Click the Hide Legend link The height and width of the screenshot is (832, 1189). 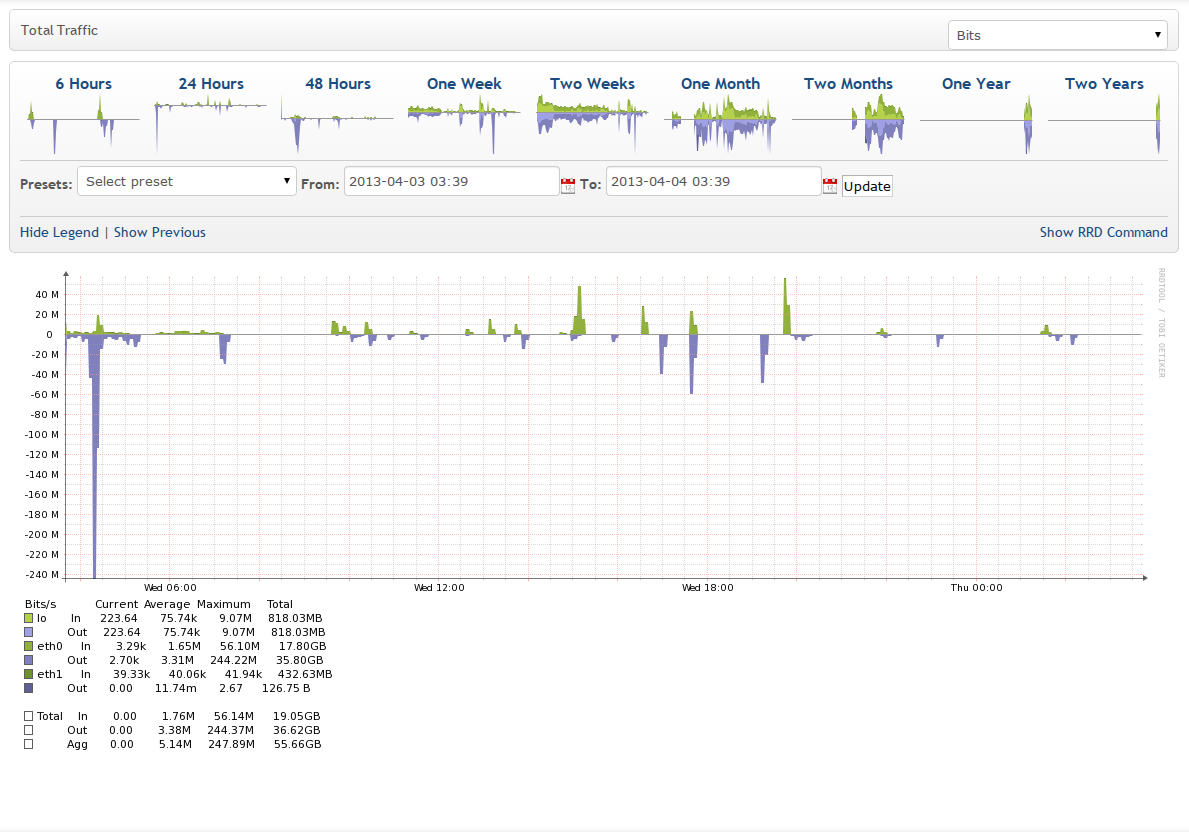[x=59, y=232]
